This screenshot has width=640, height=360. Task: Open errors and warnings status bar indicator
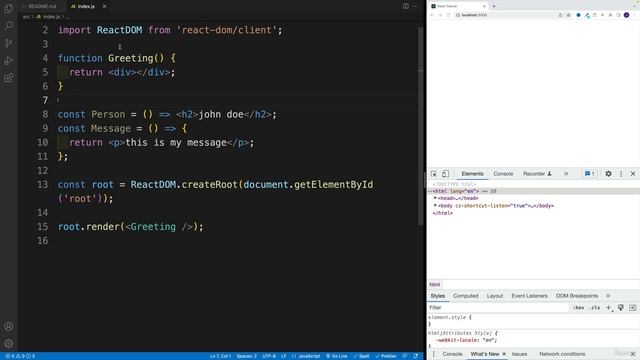pyautogui.click(x=20, y=356)
